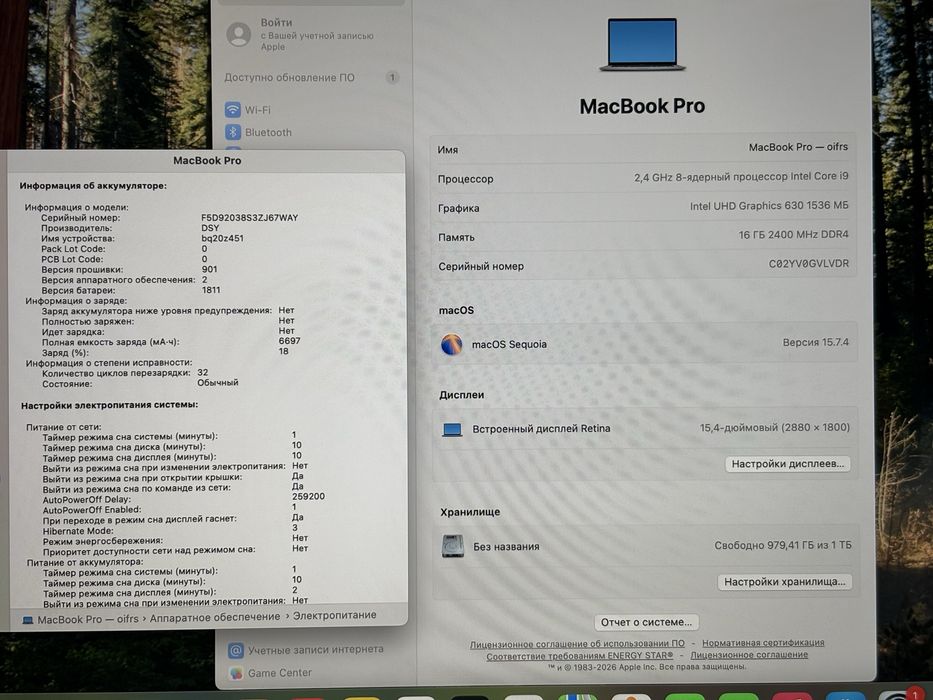Viewport: 933px width, 700px height.
Task: Open Настройки дисплеев button
Action: tap(787, 464)
